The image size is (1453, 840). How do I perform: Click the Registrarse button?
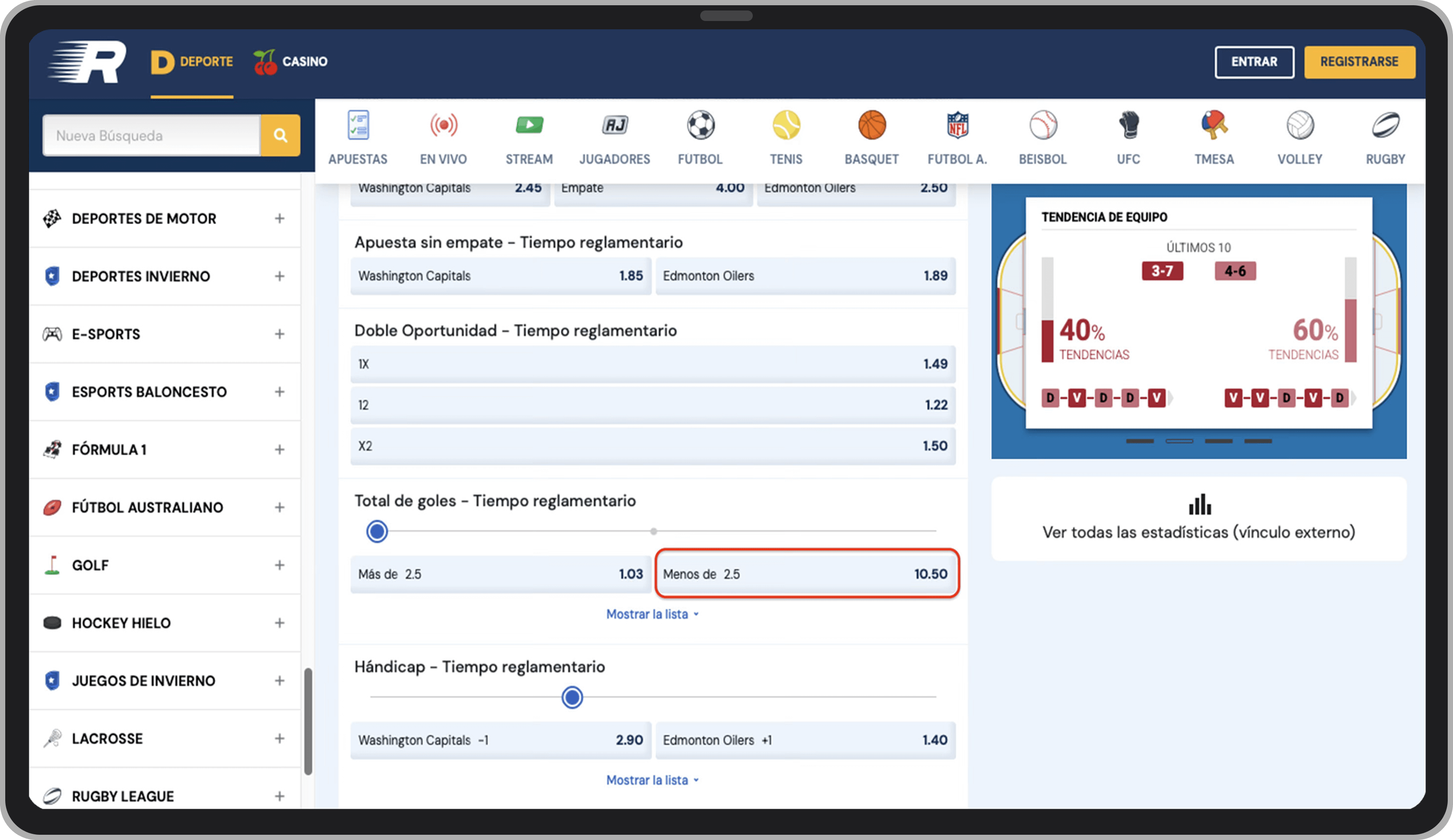[x=1358, y=62]
